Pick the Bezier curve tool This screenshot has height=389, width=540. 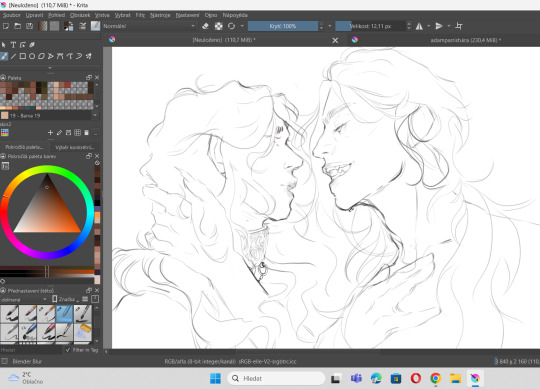pos(60,56)
